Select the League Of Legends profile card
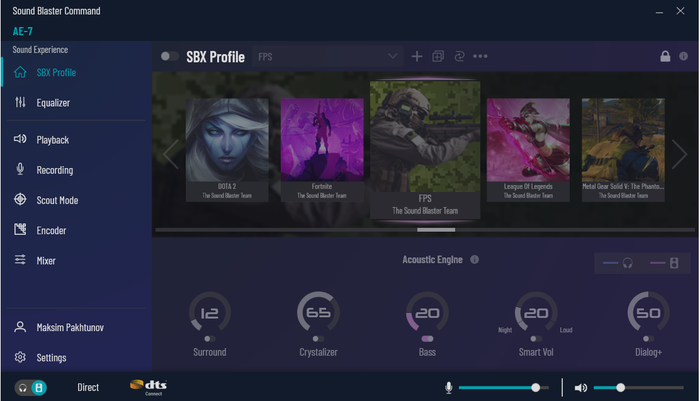Screen dimensions: 700x401 tap(528, 150)
